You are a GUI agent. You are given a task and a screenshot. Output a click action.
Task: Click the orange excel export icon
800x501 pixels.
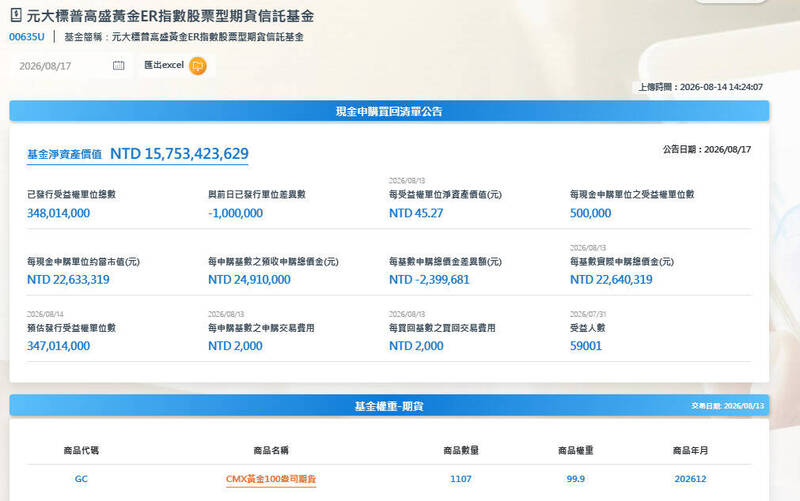(198, 66)
